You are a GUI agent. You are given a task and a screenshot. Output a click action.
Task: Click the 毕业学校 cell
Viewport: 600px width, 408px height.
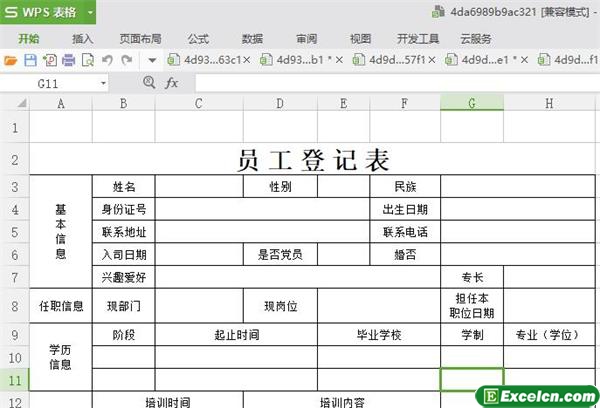point(379,335)
